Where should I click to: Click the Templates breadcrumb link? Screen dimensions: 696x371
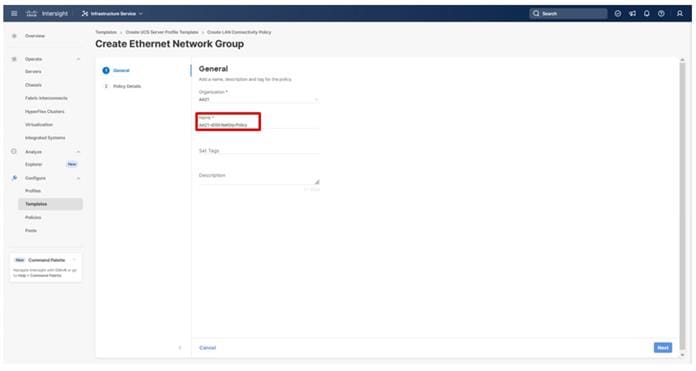coord(106,32)
